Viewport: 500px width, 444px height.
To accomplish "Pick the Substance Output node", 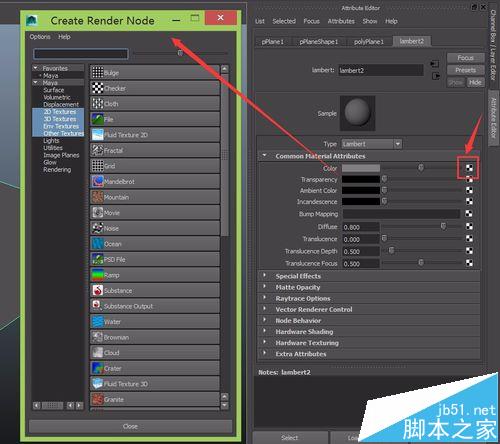I will click(x=155, y=306).
